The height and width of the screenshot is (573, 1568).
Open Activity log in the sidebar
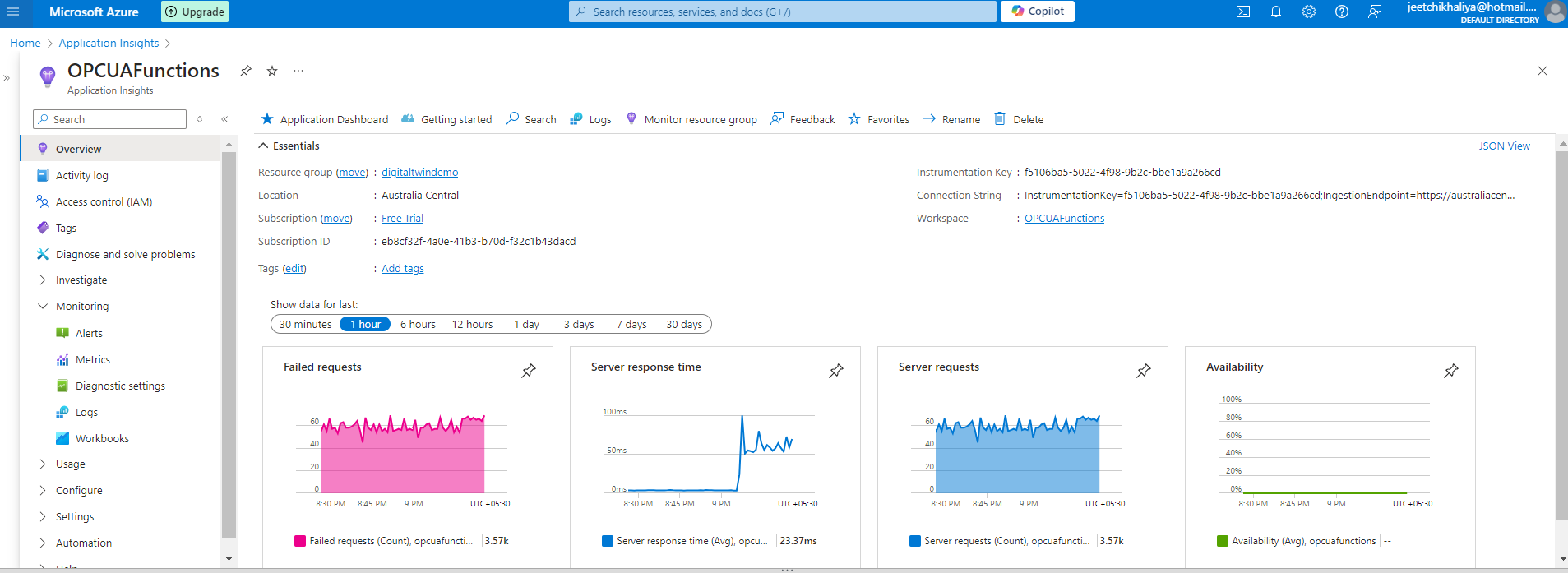81,175
